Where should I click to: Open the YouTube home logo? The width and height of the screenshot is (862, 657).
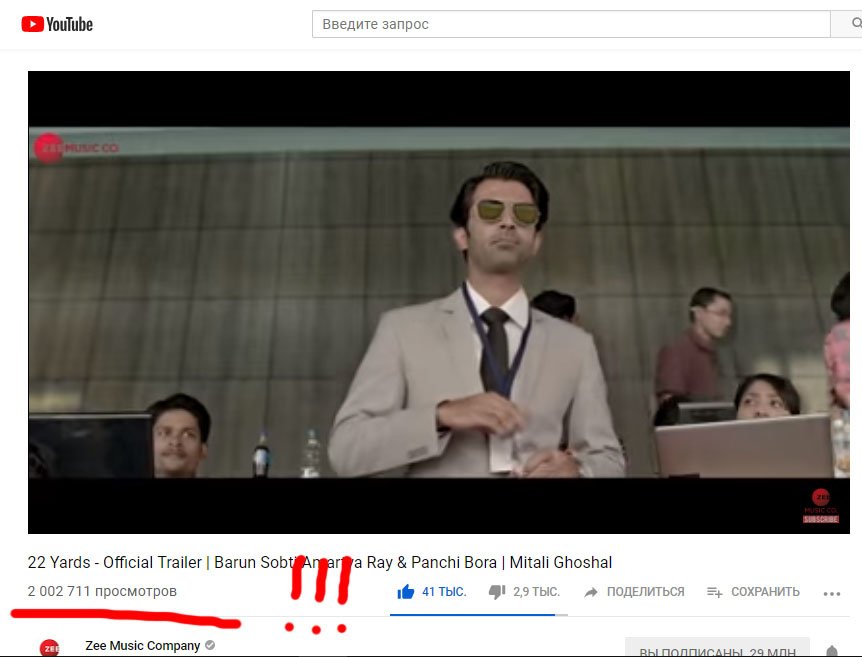[57, 24]
